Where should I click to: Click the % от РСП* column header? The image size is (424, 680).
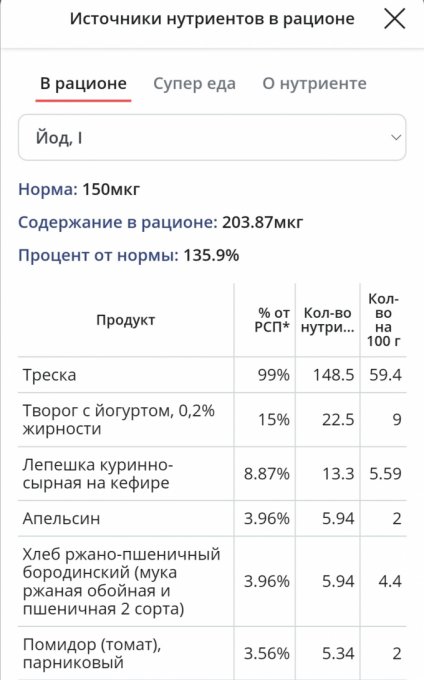(x=272, y=320)
